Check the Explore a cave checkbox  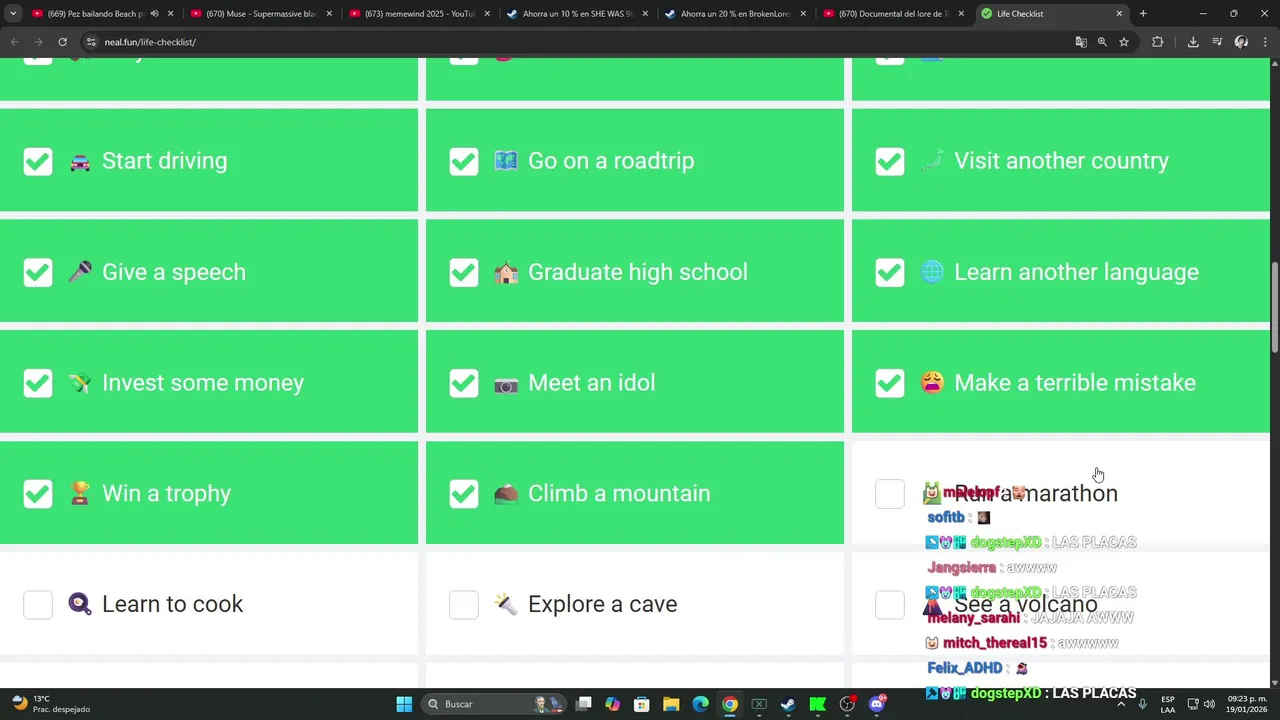coord(464,604)
